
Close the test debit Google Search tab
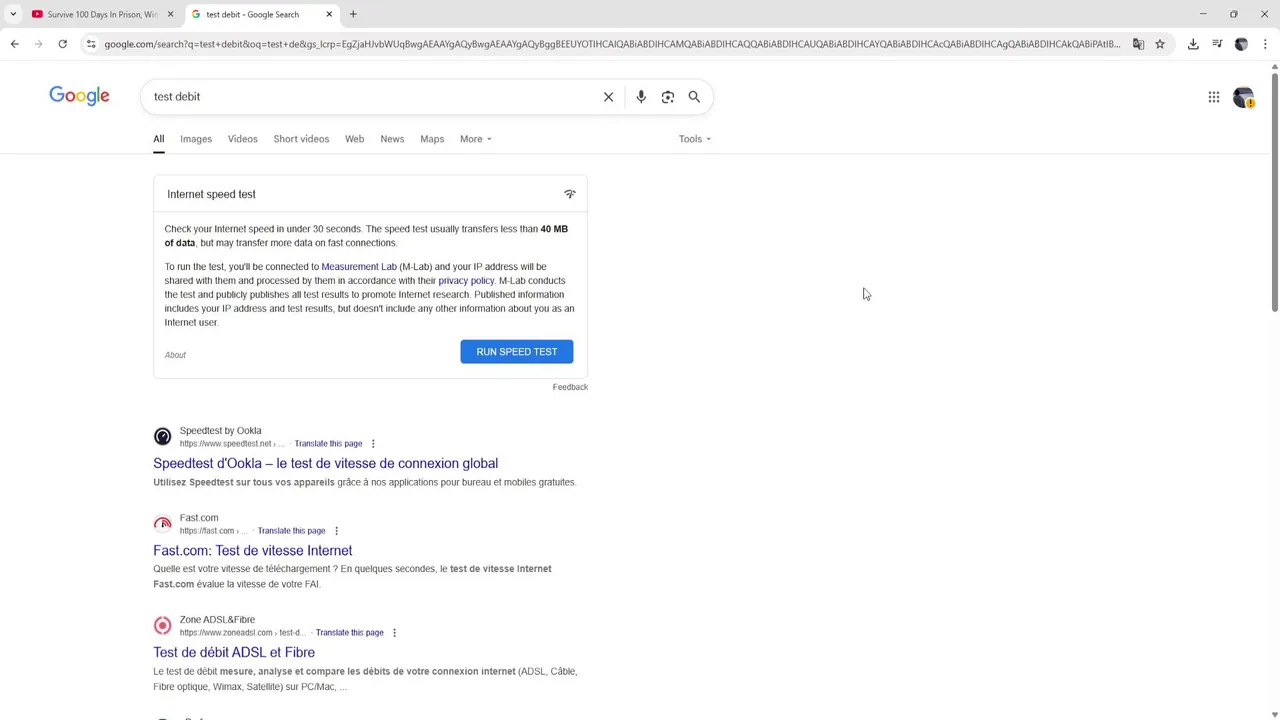click(x=329, y=14)
